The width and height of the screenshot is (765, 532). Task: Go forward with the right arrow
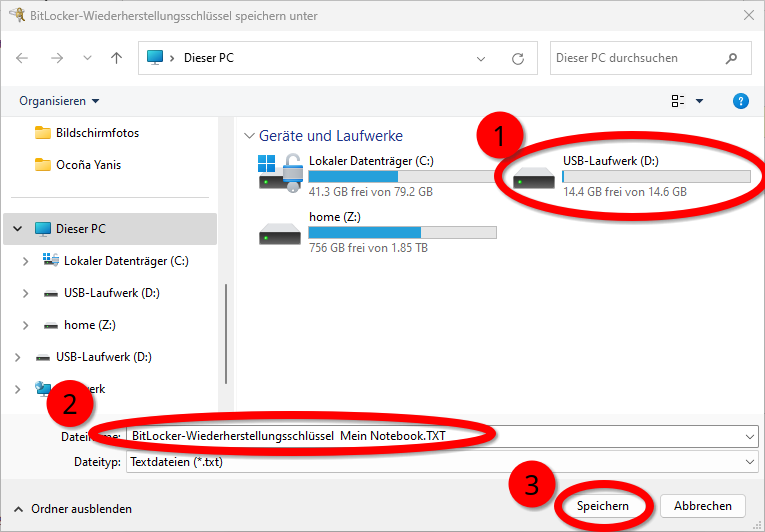(x=57, y=58)
